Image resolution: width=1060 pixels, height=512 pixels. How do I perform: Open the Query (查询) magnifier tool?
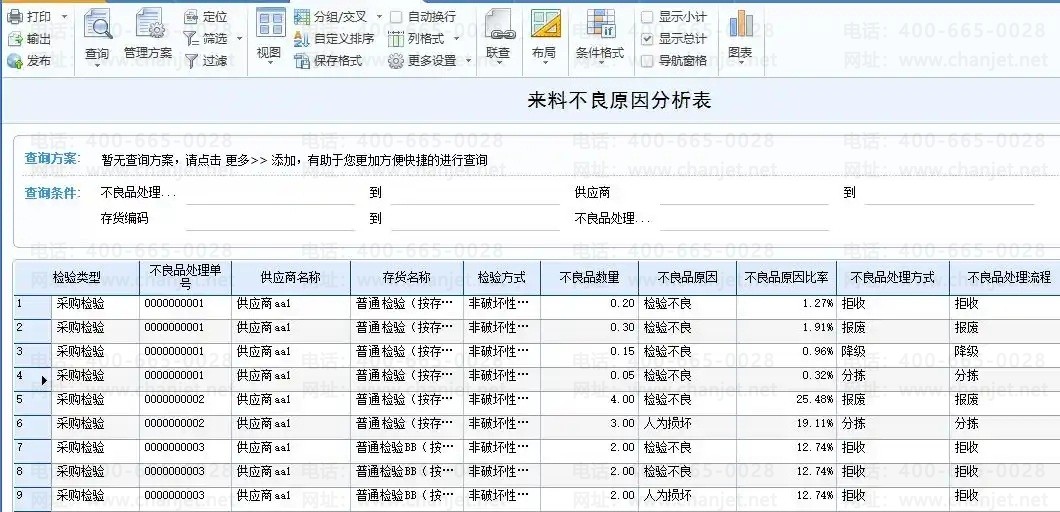click(97, 24)
